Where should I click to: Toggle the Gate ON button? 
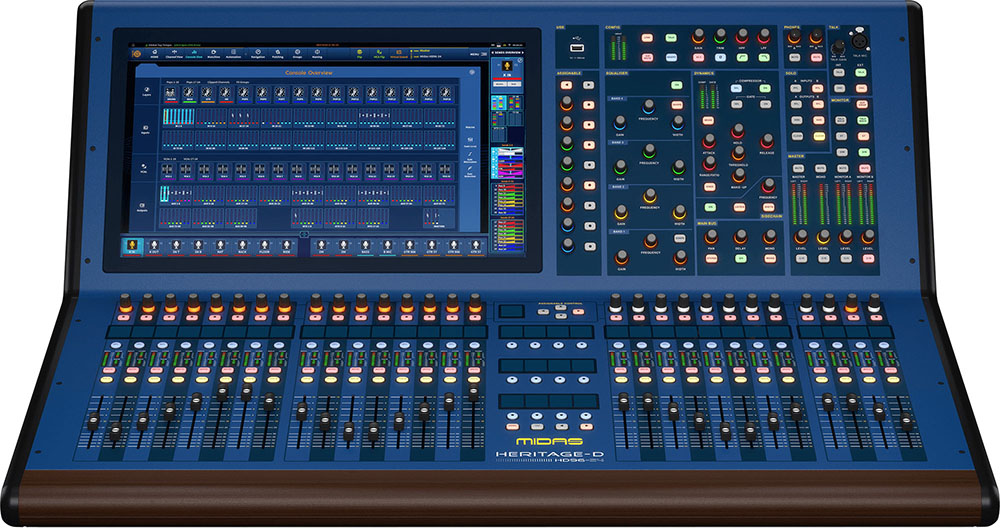click(765, 104)
